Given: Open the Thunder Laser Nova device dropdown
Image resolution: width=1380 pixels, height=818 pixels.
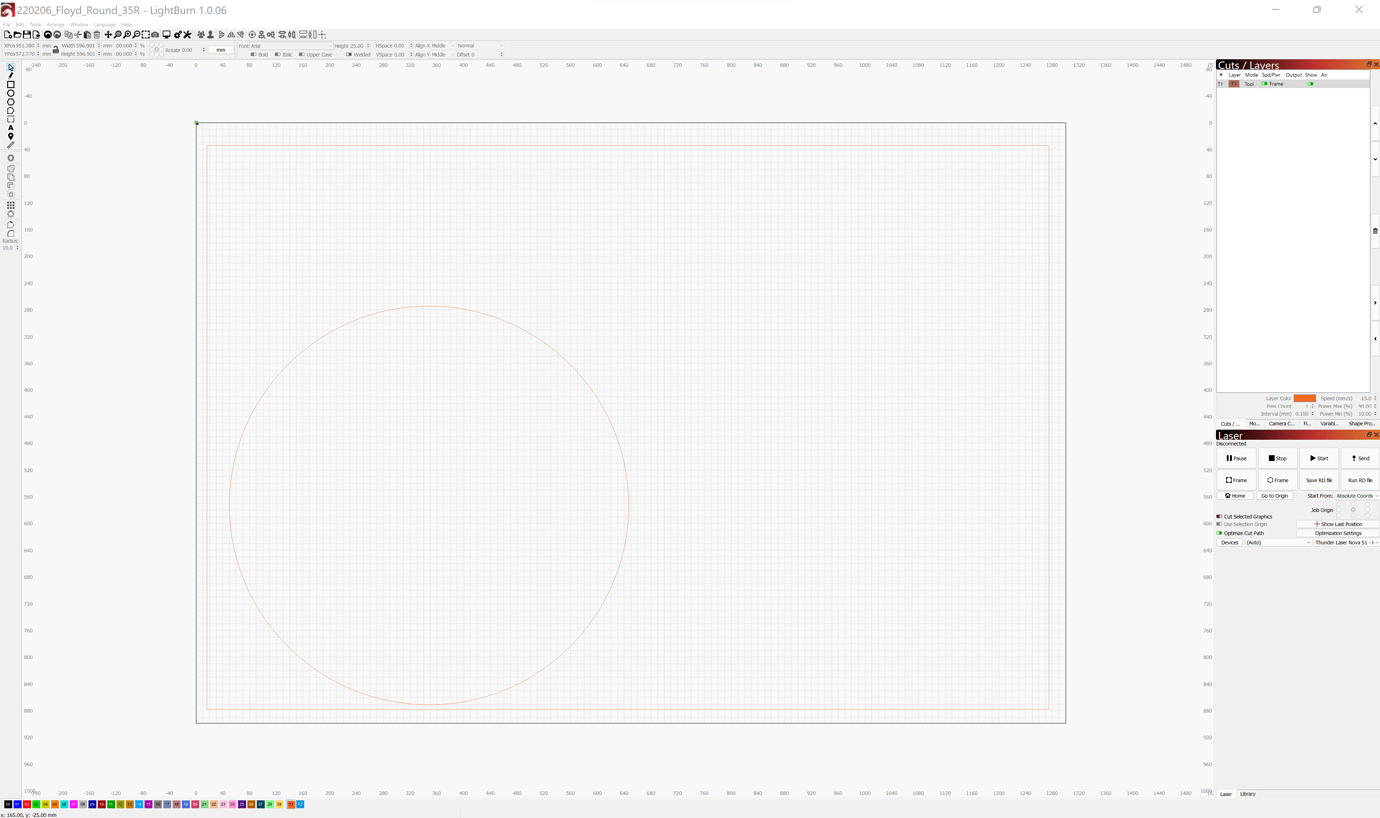Looking at the screenshot, I should pyautogui.click(x=1346, y=543).
